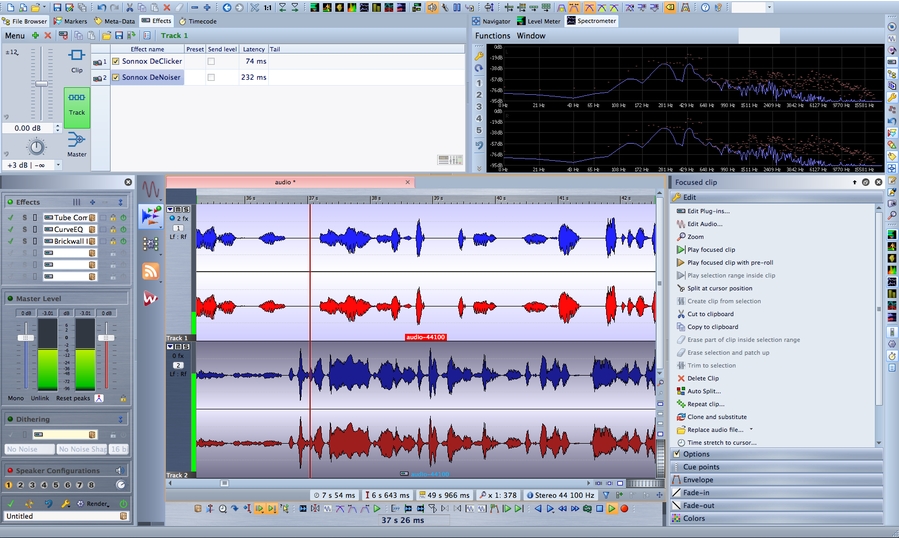Viewport: 899px width, 538px height.
Task: Click the 0.00 dB gain value field
Action: (x=28, y=128)
